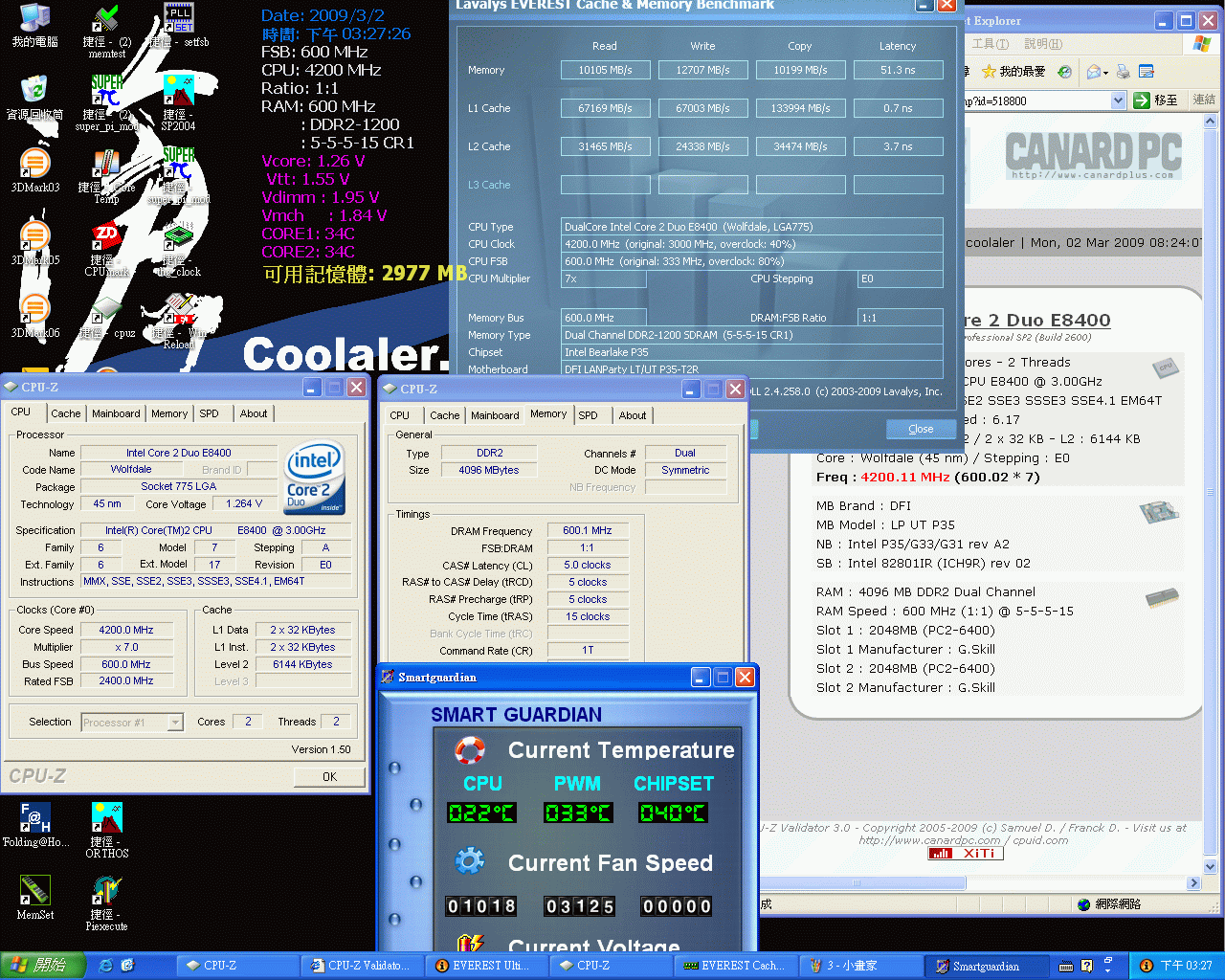Click the CANARD PC banner logo
Screen dimensions: 1225x980
[x=1093, y=155]
